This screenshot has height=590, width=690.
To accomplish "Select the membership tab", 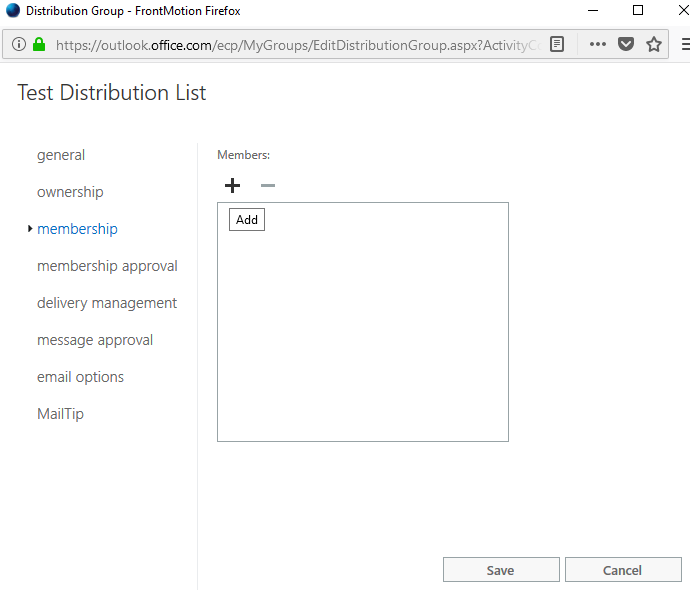I will tap(77, 229).
